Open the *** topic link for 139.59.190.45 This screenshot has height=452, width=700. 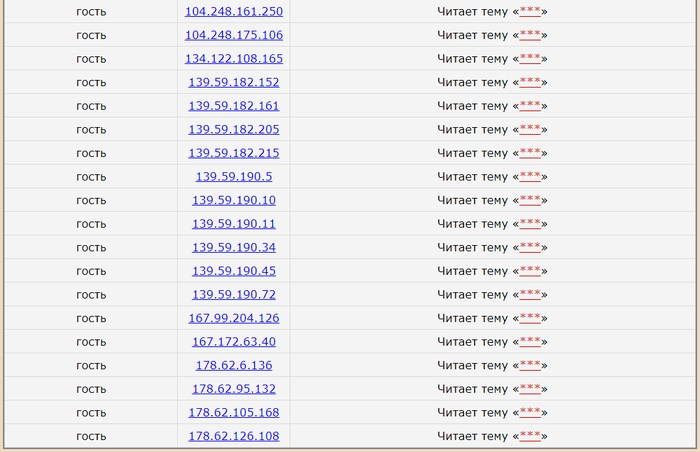click(530, 271)
